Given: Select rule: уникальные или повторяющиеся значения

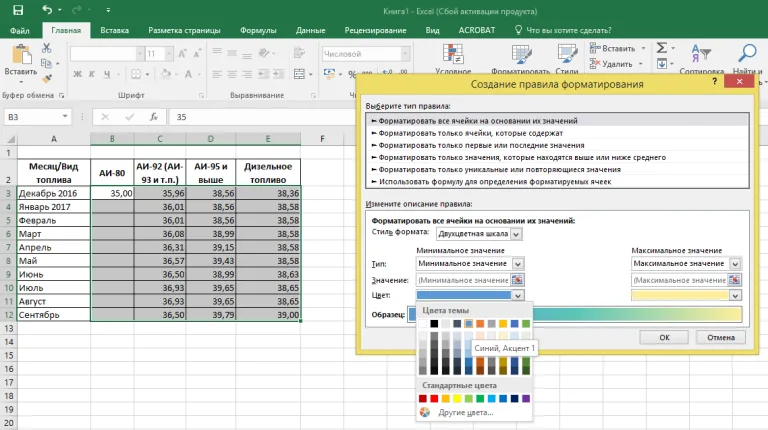Looking at the screenshot, I should tap(557, 169).
